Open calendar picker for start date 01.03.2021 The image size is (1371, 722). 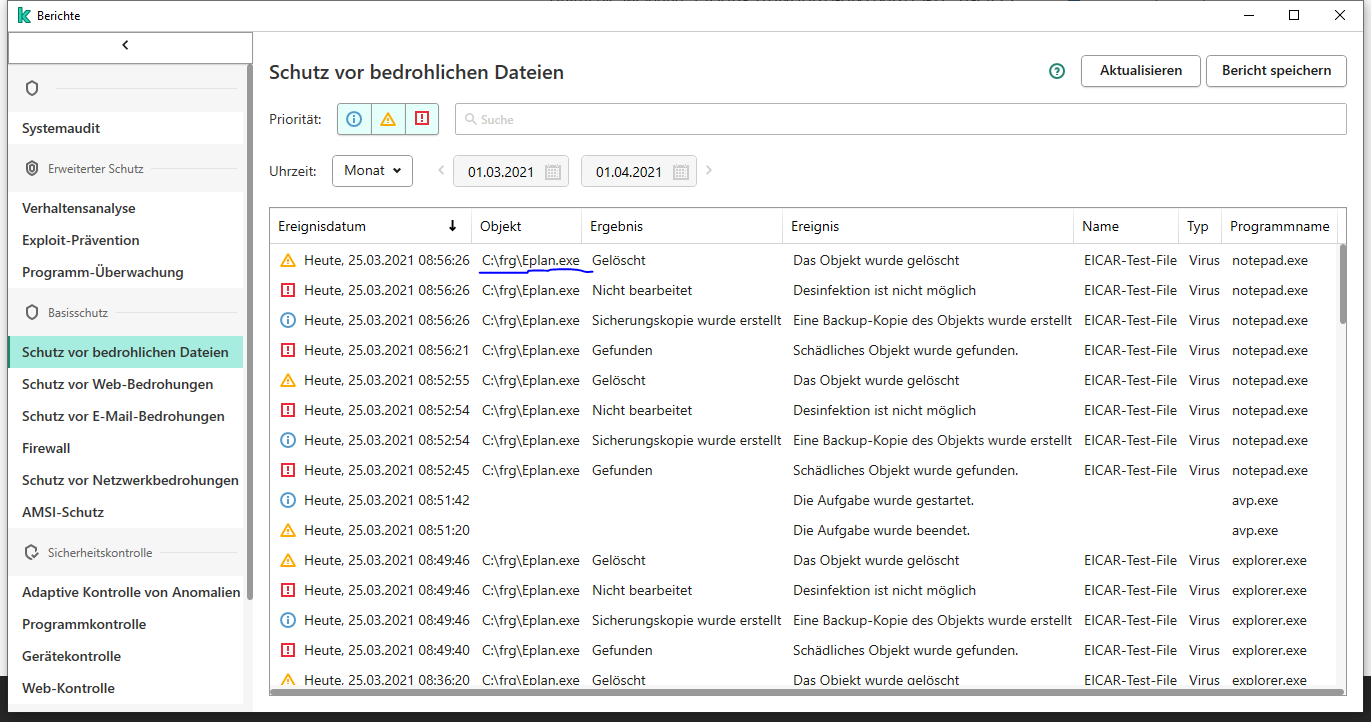coord(552,172)
